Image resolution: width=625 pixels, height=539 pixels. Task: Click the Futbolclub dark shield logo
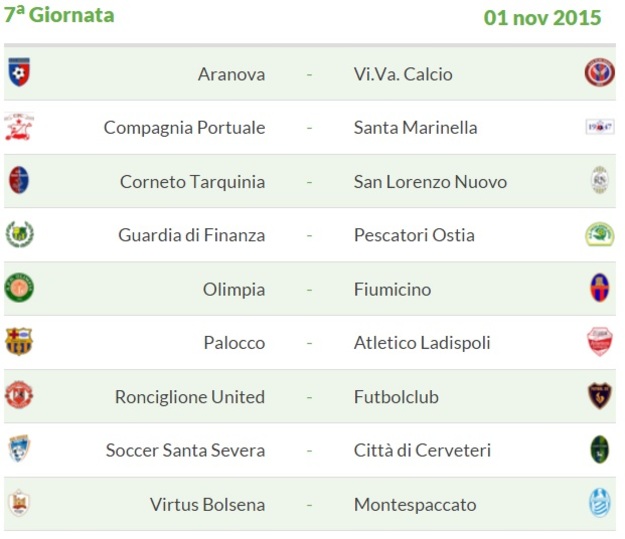600,395
